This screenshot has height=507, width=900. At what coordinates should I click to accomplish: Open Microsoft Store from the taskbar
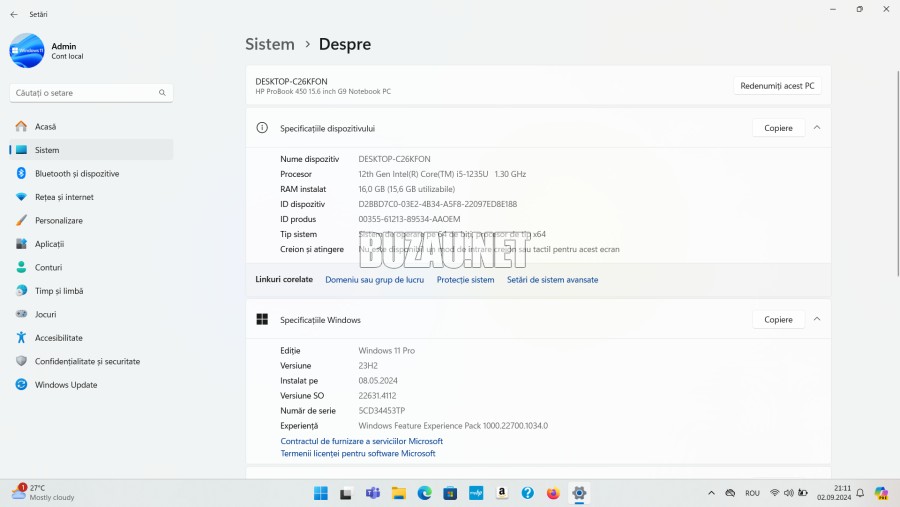(x=450, y=493)
